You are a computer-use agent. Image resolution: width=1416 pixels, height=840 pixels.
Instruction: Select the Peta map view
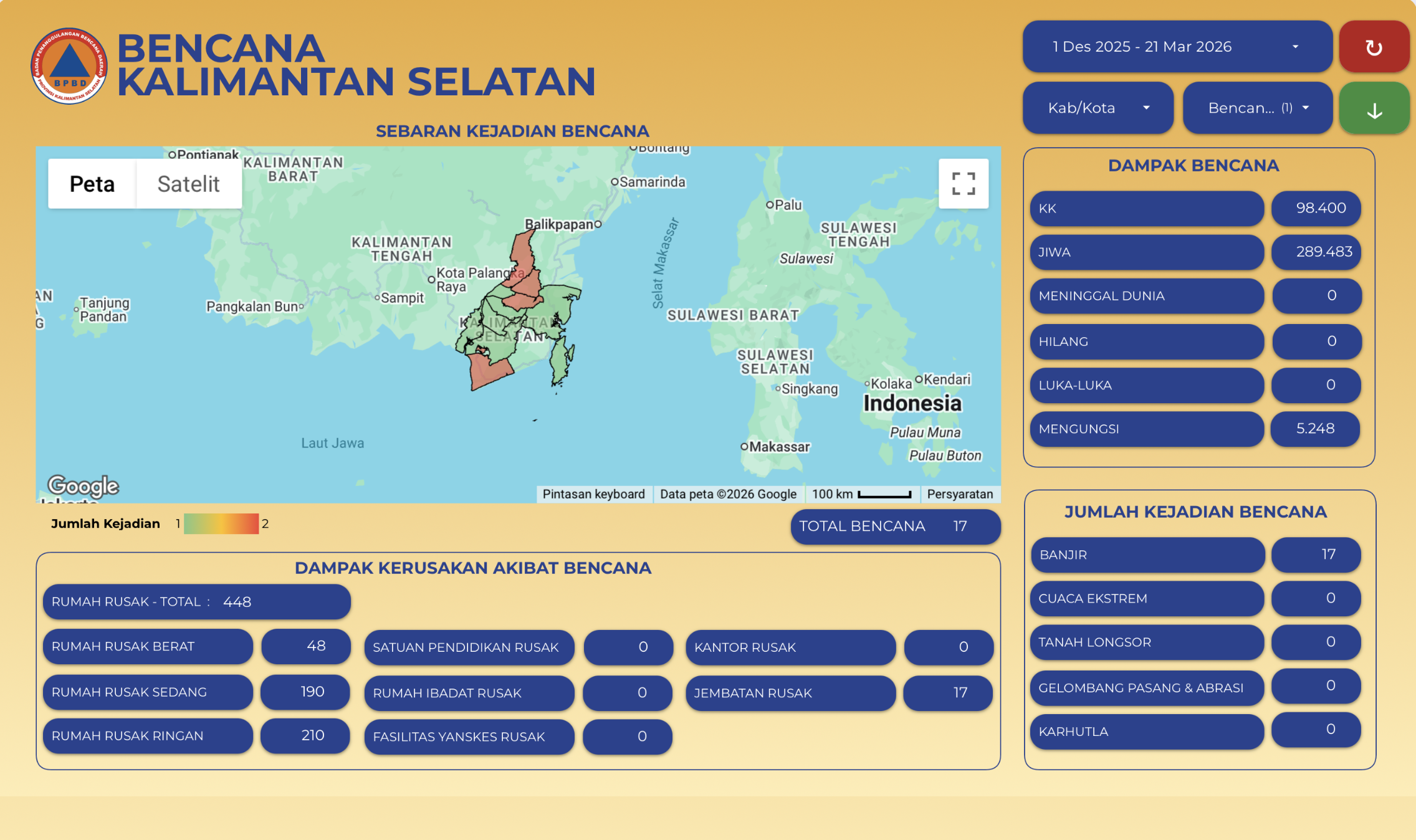tap(92, 184)
